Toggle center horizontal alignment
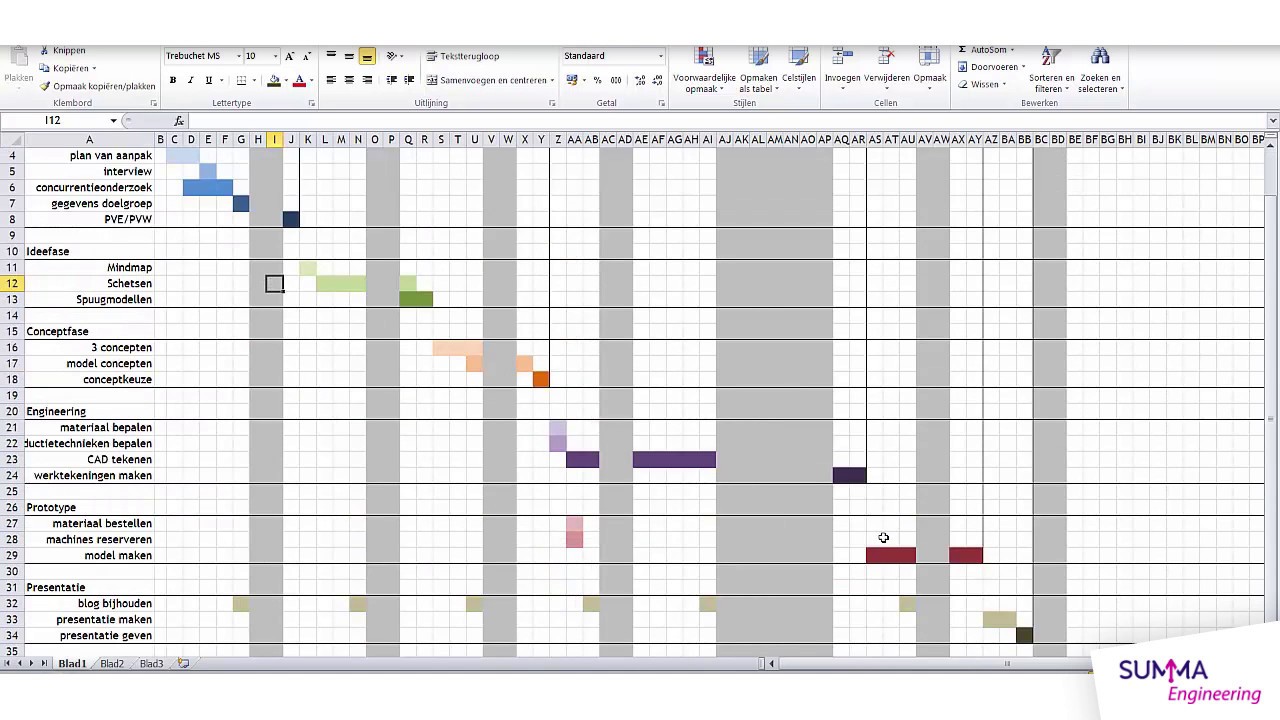Viewport: 1280px width, 720px height. point(349,80)
